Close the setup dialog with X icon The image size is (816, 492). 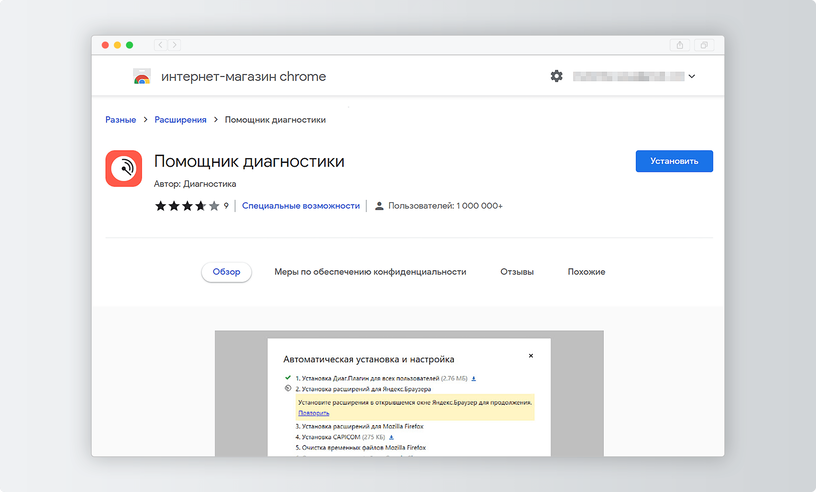(x=531, y=356)
